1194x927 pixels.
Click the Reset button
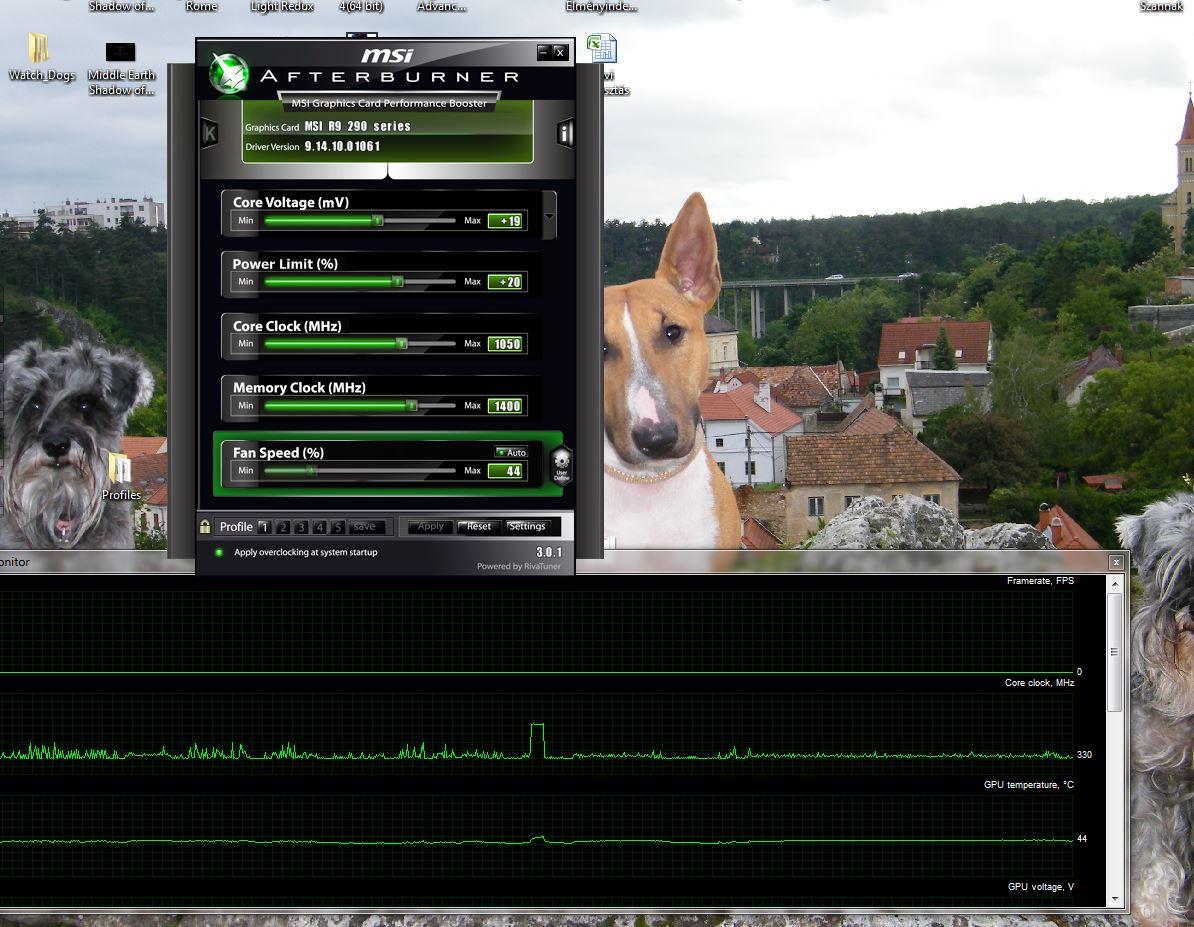(479, 526)
